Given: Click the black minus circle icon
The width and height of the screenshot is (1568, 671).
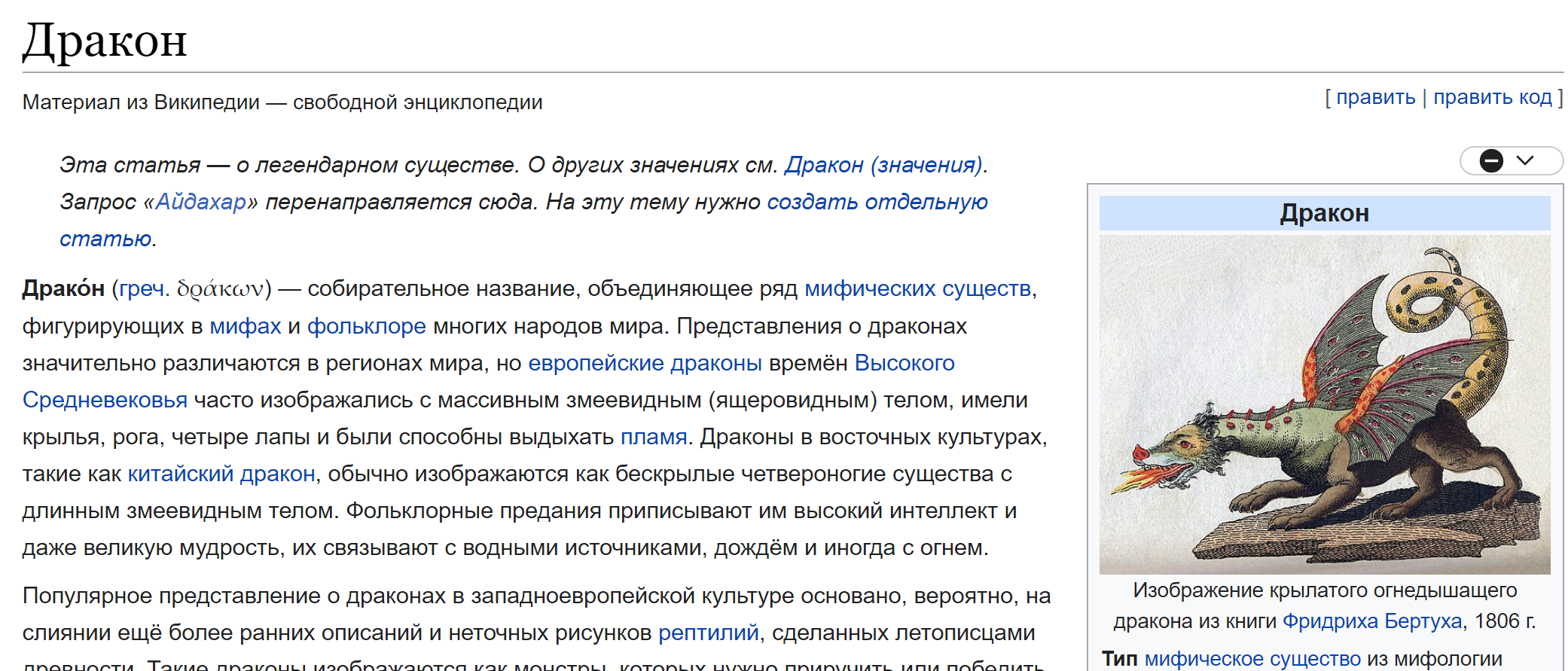Looking at the screenshot, I should [1491, 160].
